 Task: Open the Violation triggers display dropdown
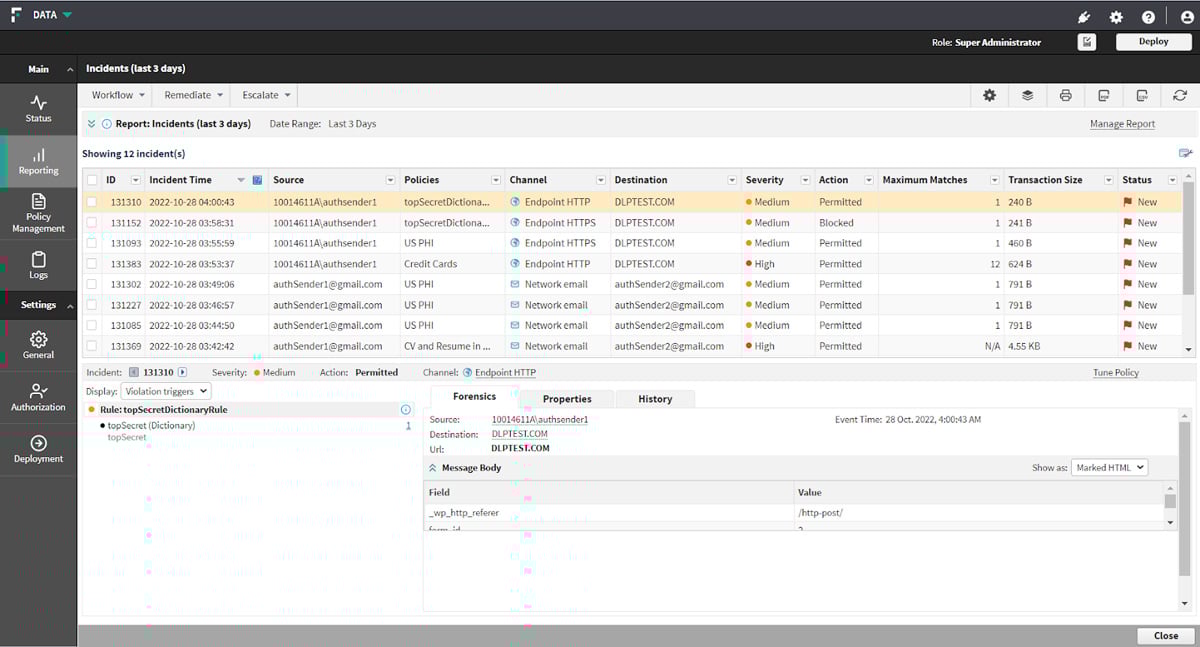pos(166,391)
